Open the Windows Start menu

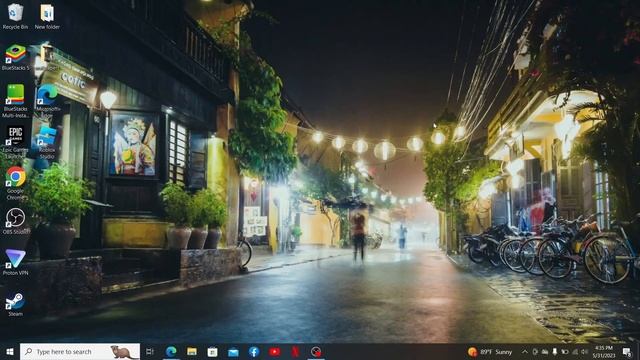pos(10,351)
